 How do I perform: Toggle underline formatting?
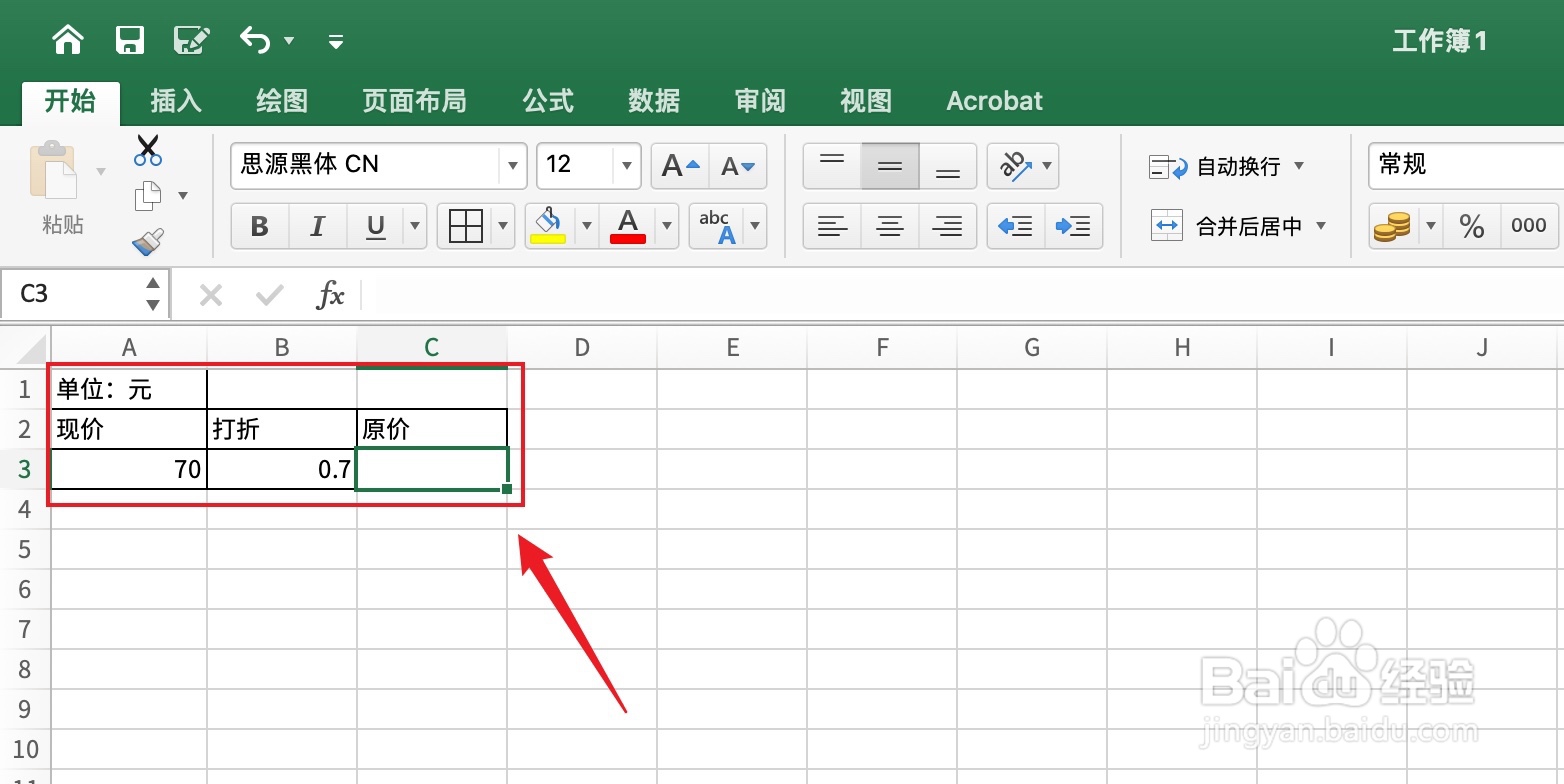(376, 226)
